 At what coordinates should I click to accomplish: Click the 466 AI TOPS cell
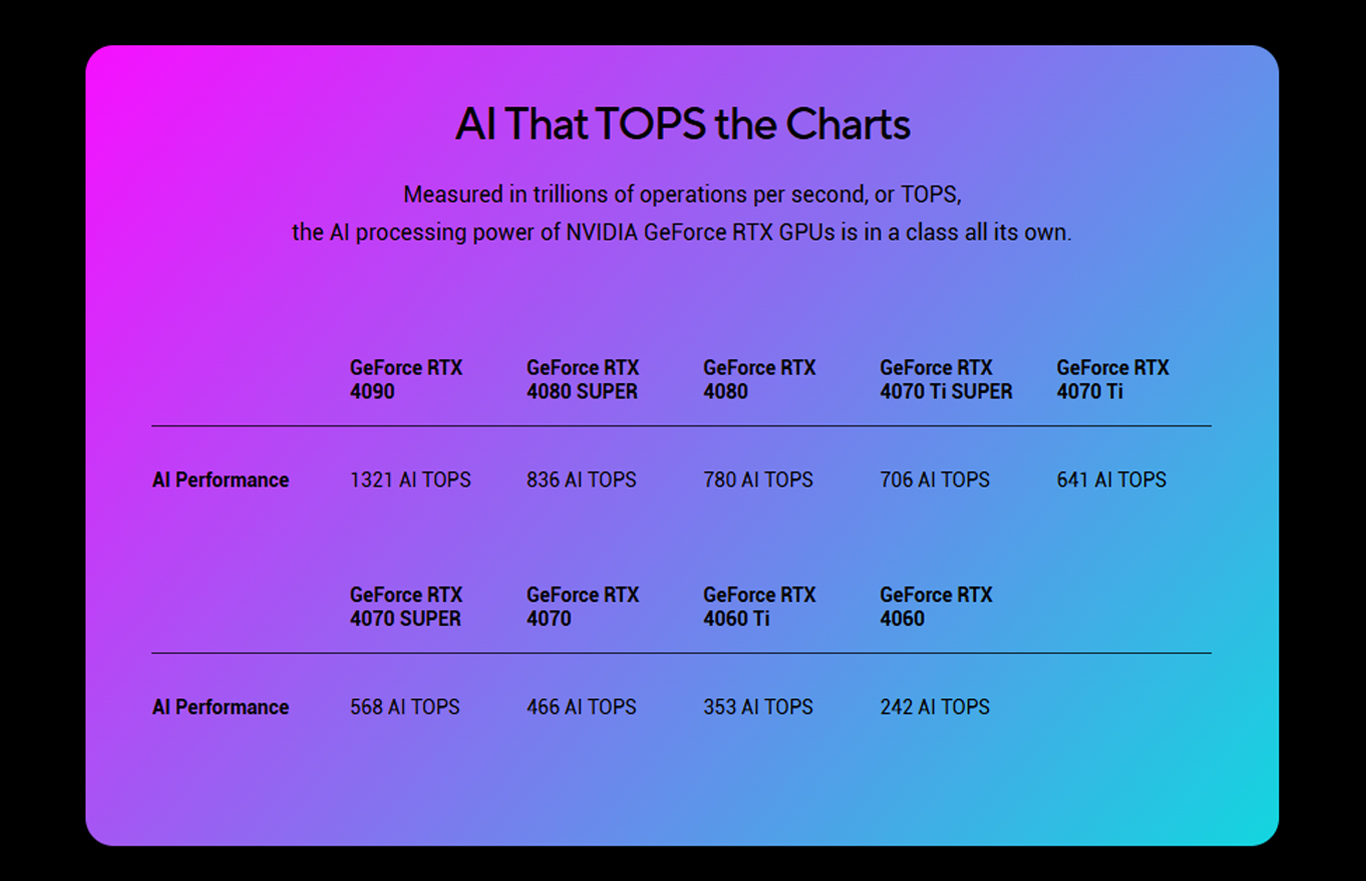tap(581, 707)
